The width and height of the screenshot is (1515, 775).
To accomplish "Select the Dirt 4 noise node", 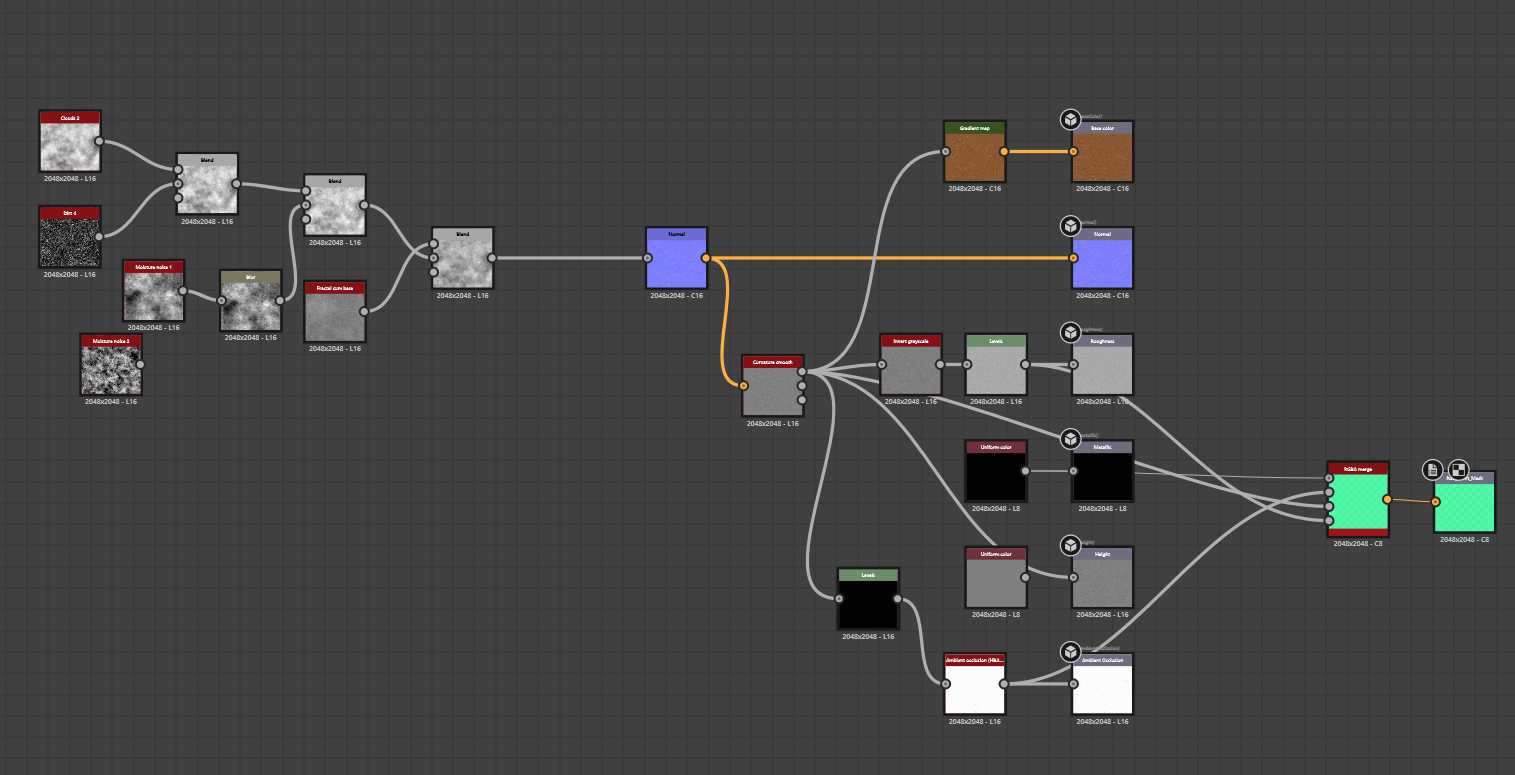I will click(70, 237).
